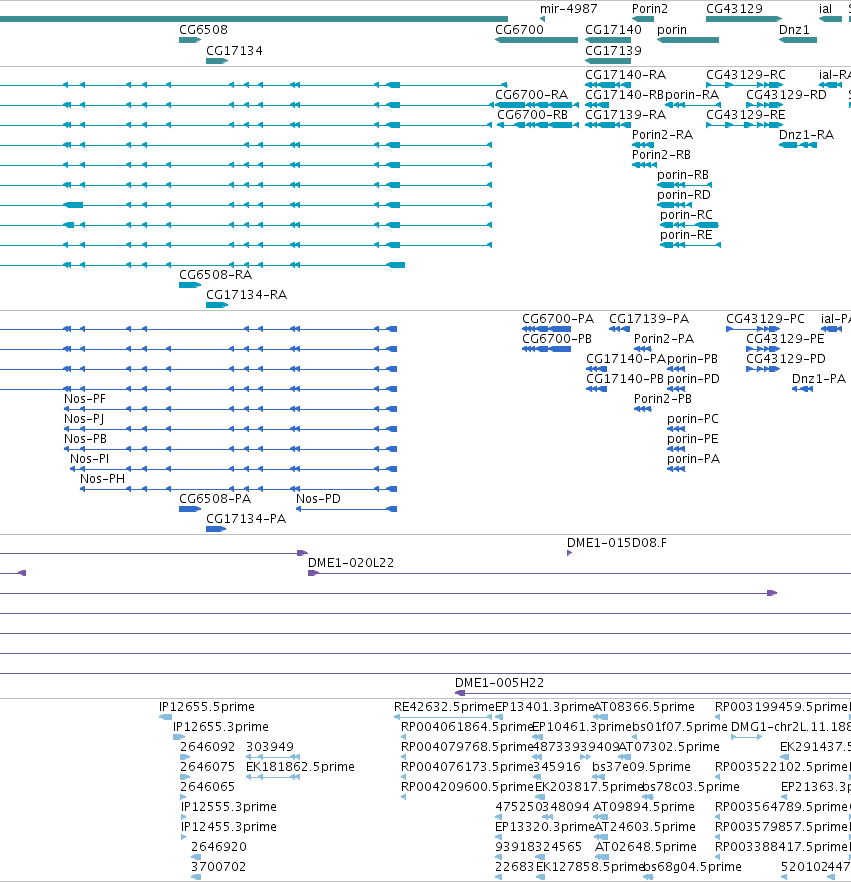Click the Dnz1 gene label

794,30
